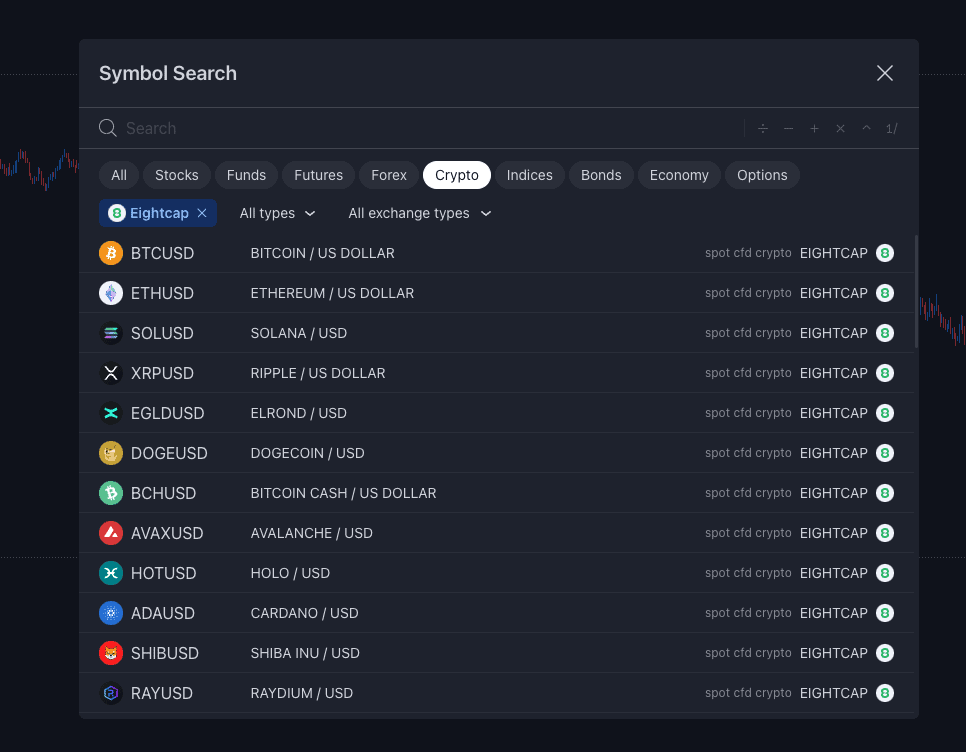
Task: Open the All exchange types dropdown
Action: click(x=420, y=213)
